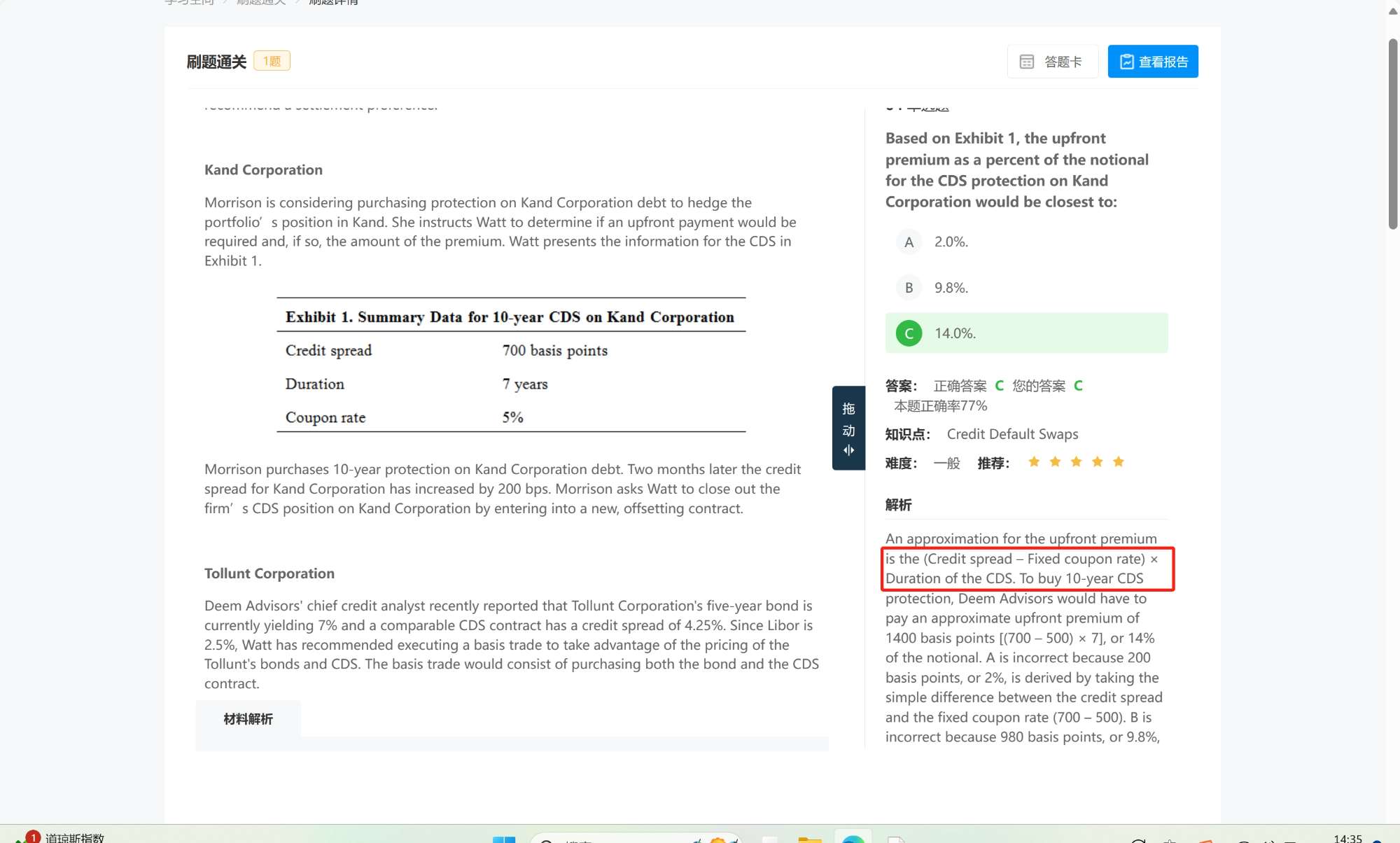The height and width of the screenshot is (843, 1400).
Task: Click the divider's left-right arrow icon
Action: click(x=848, y=450)
